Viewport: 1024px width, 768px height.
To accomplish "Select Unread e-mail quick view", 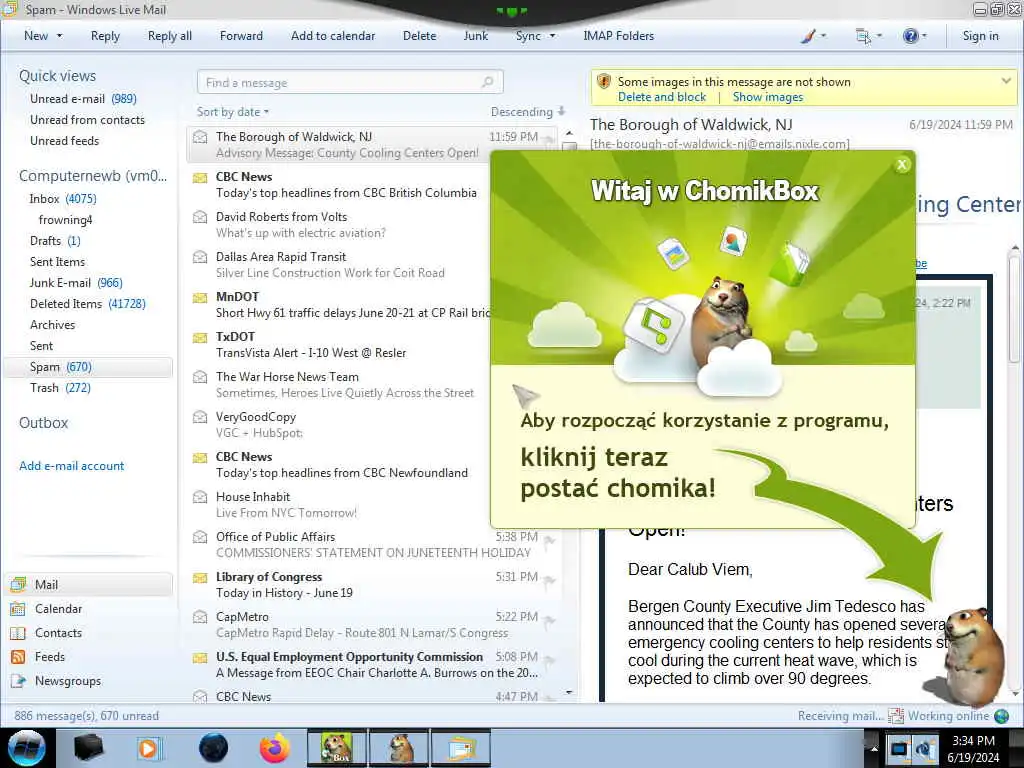I will (x=83, y=99).
